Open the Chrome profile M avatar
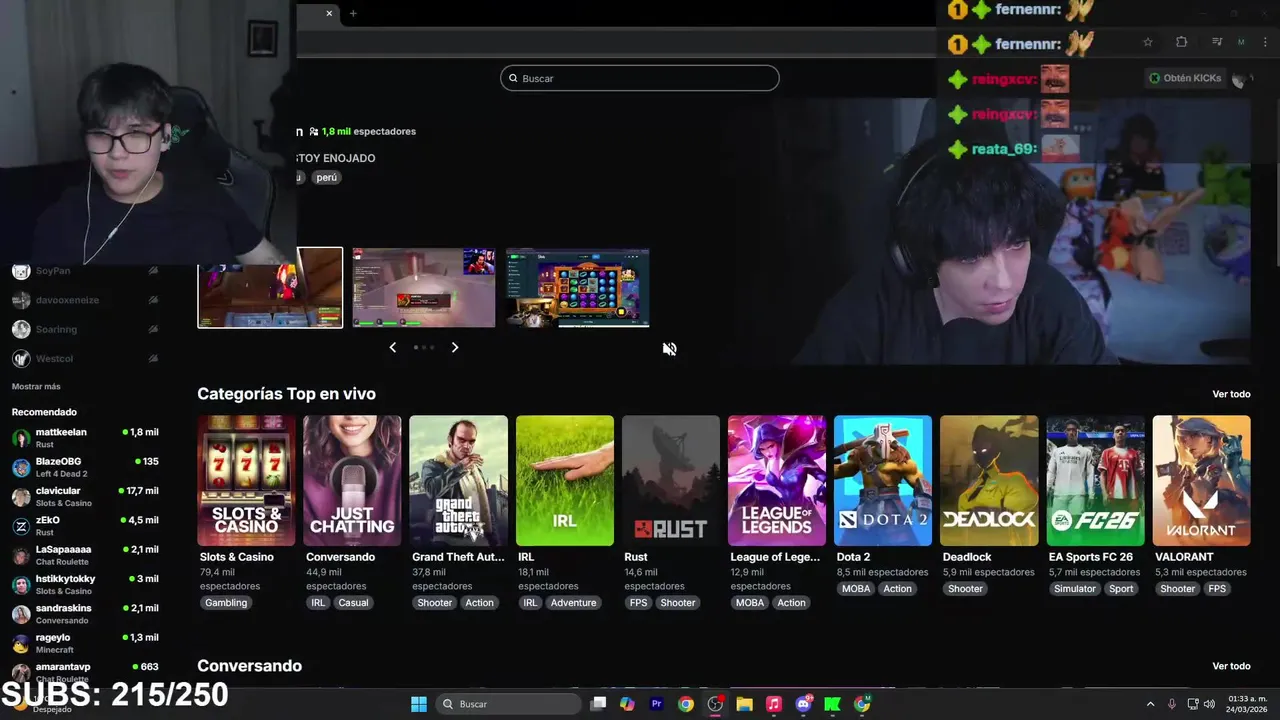Viewport: 1280px width, 720px height. point(1241,42)
